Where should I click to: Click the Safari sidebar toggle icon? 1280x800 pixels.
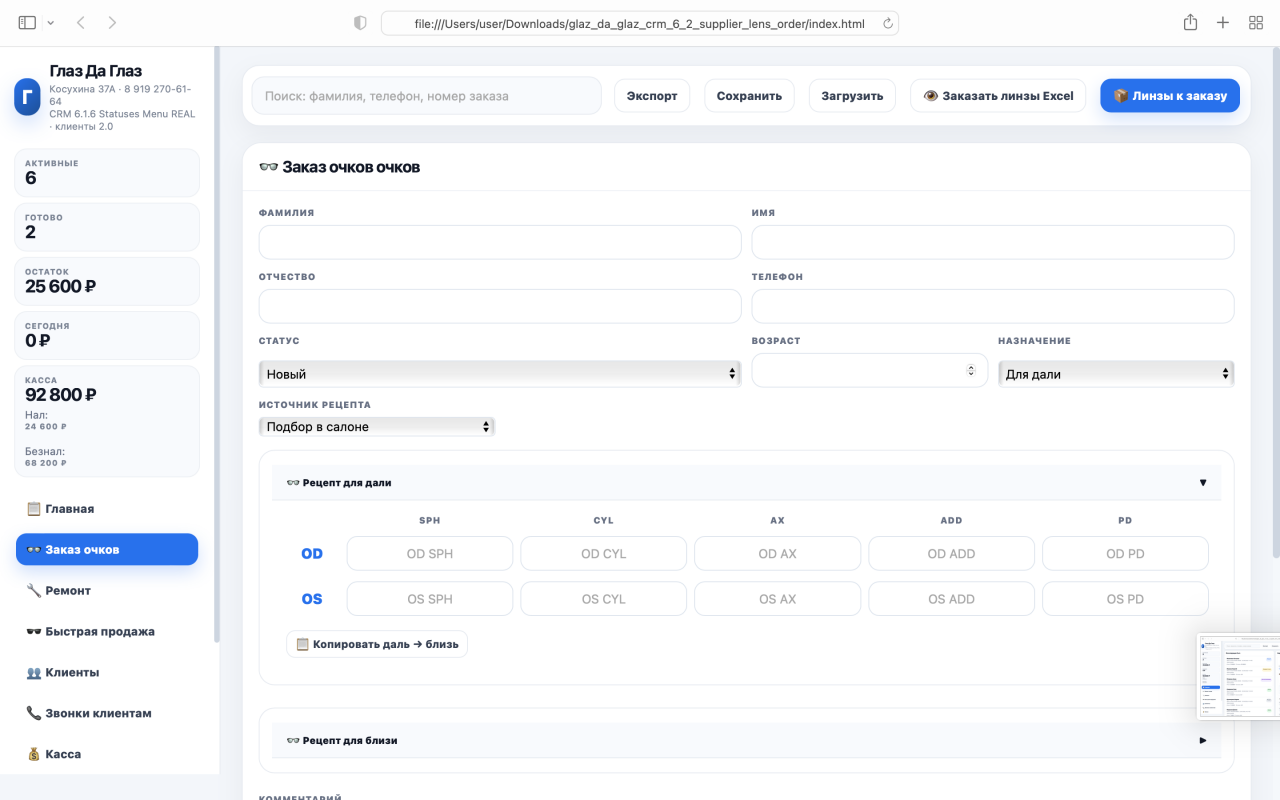tap(27, 22)
